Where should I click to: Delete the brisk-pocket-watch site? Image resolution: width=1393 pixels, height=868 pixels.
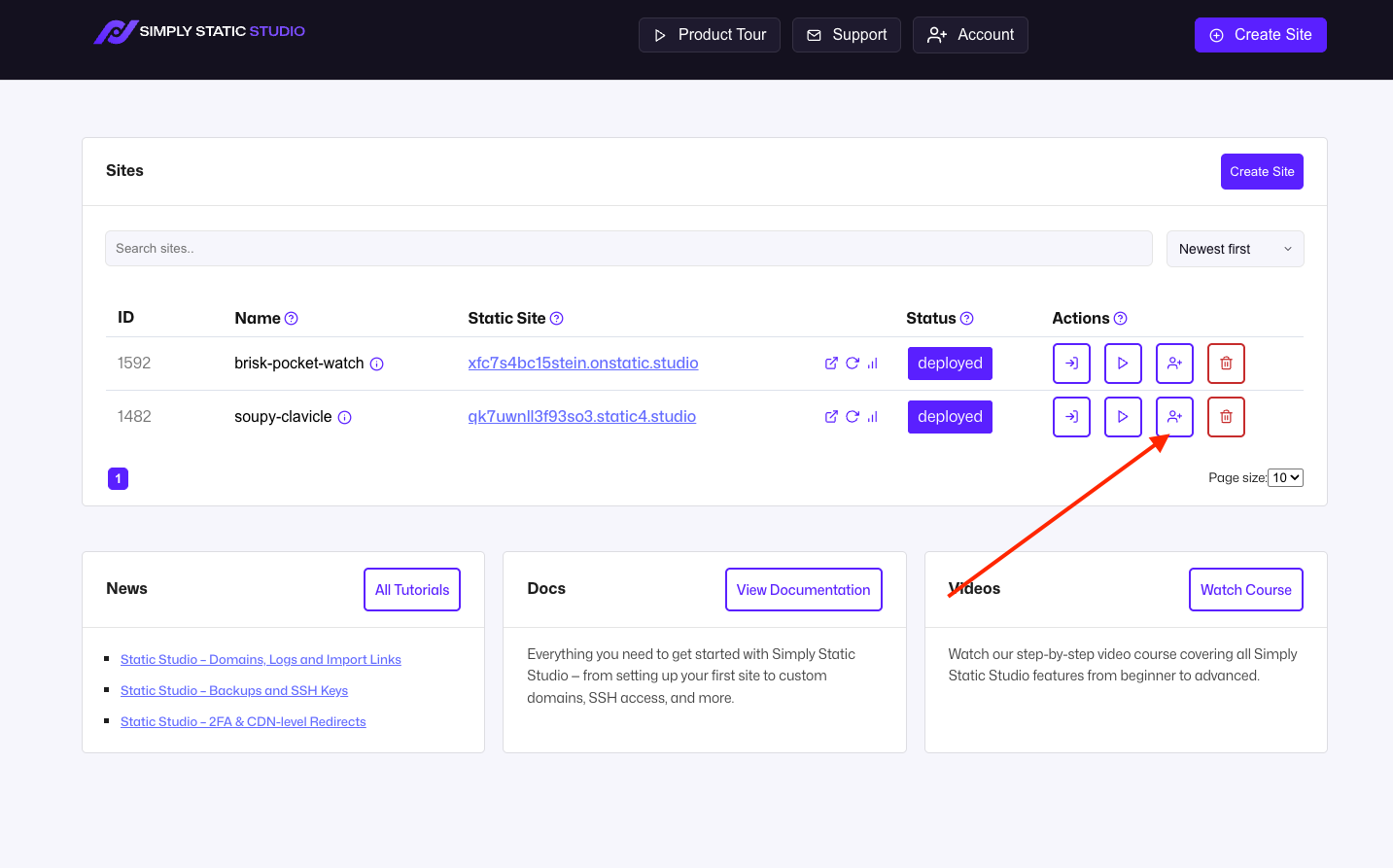point(1226,364)
